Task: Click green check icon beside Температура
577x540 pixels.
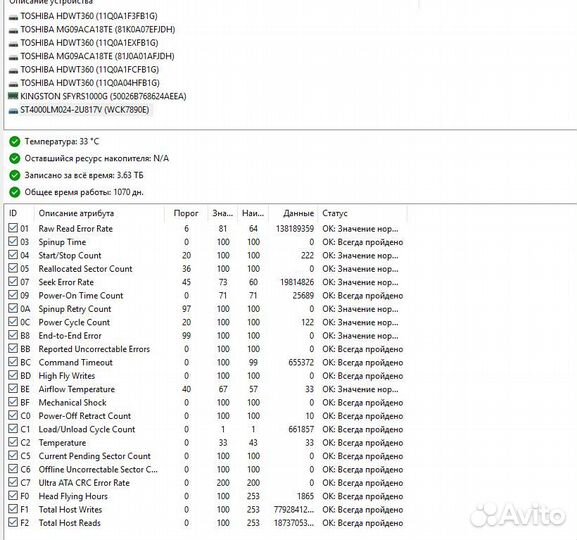Action: tap(15, 141)
